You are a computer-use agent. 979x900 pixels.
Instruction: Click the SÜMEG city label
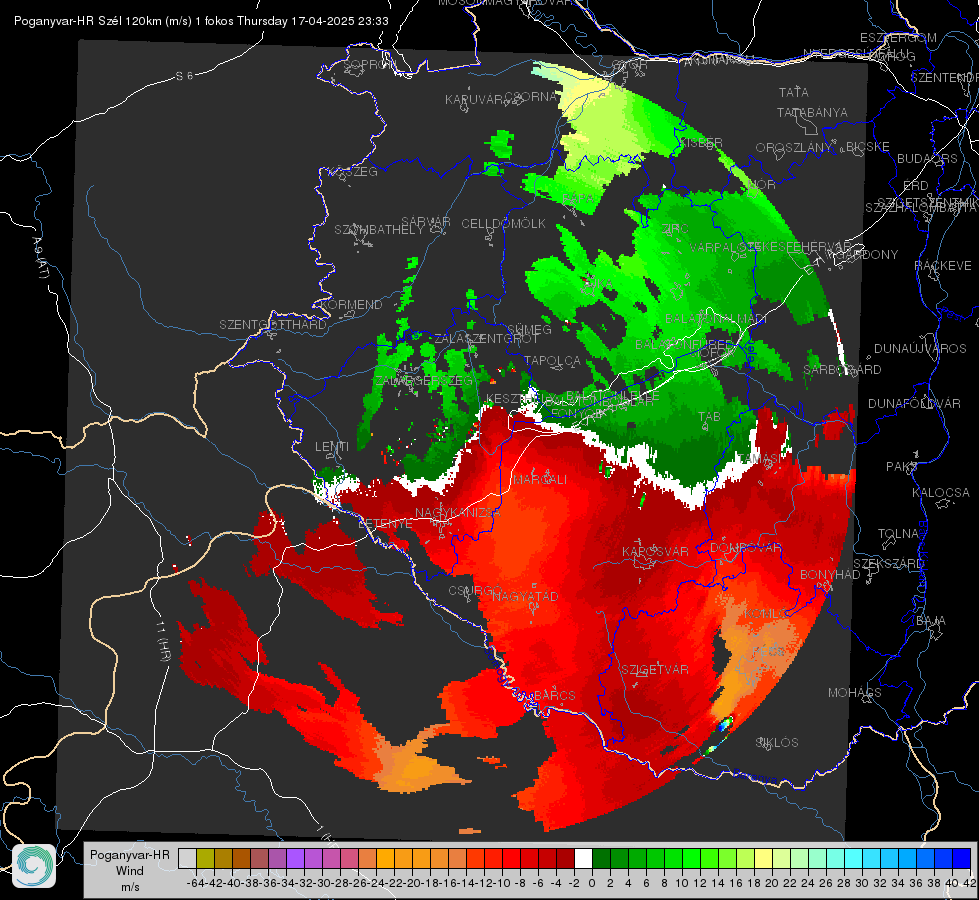[x=529, y=330]
